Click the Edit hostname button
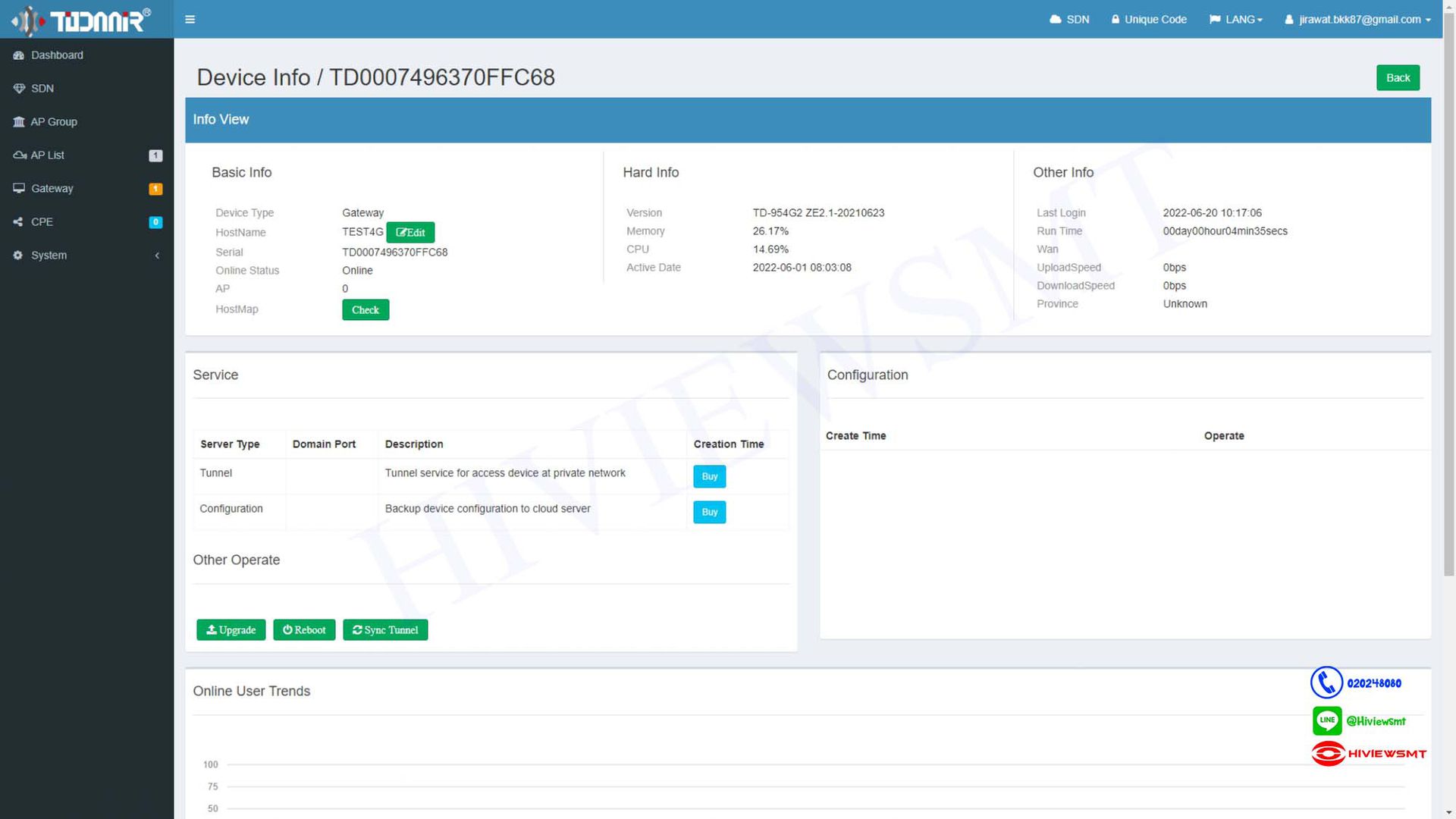 point(410,233)
